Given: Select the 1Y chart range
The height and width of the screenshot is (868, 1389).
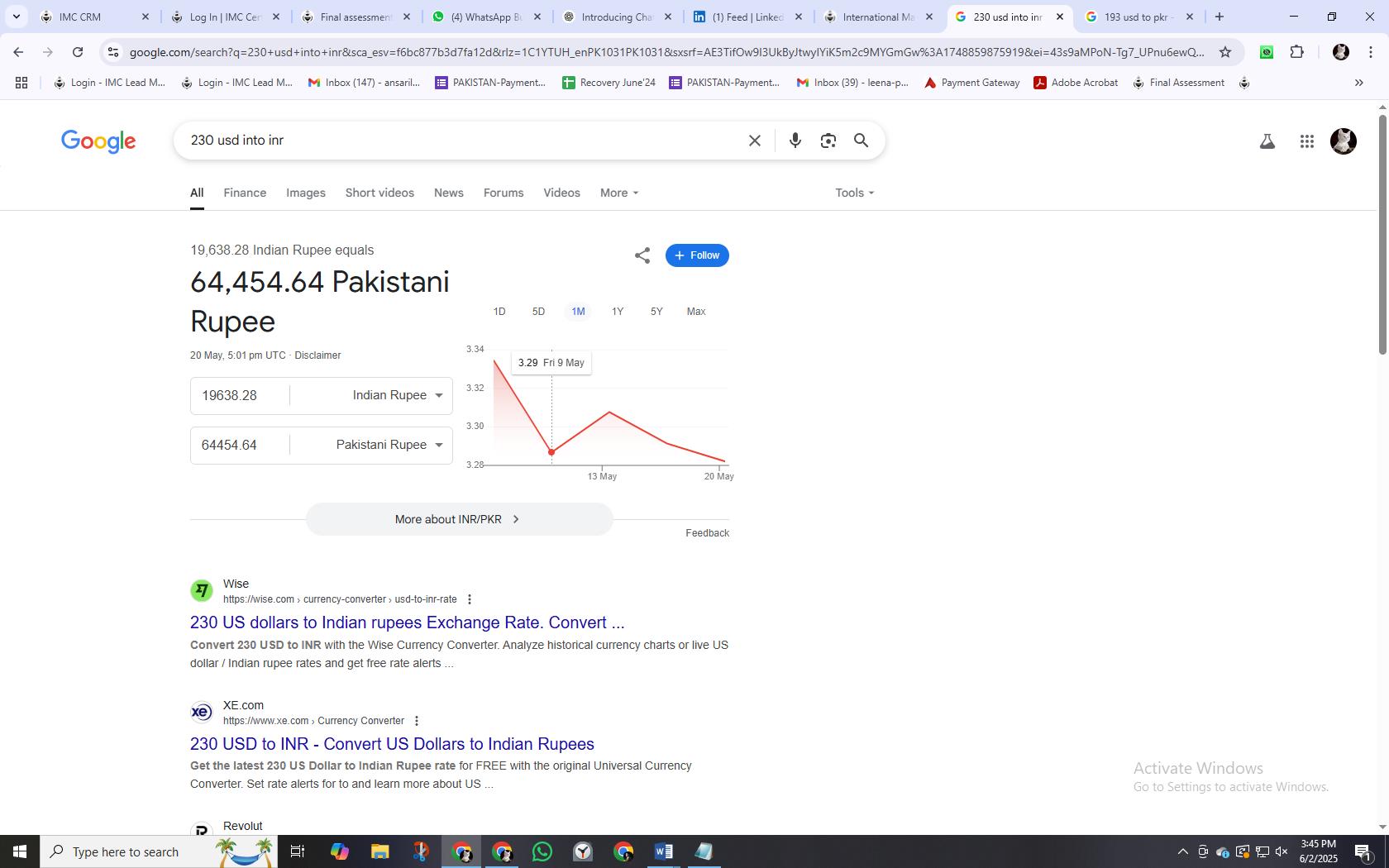Looking at the screenshot, I should click(618, 312).
